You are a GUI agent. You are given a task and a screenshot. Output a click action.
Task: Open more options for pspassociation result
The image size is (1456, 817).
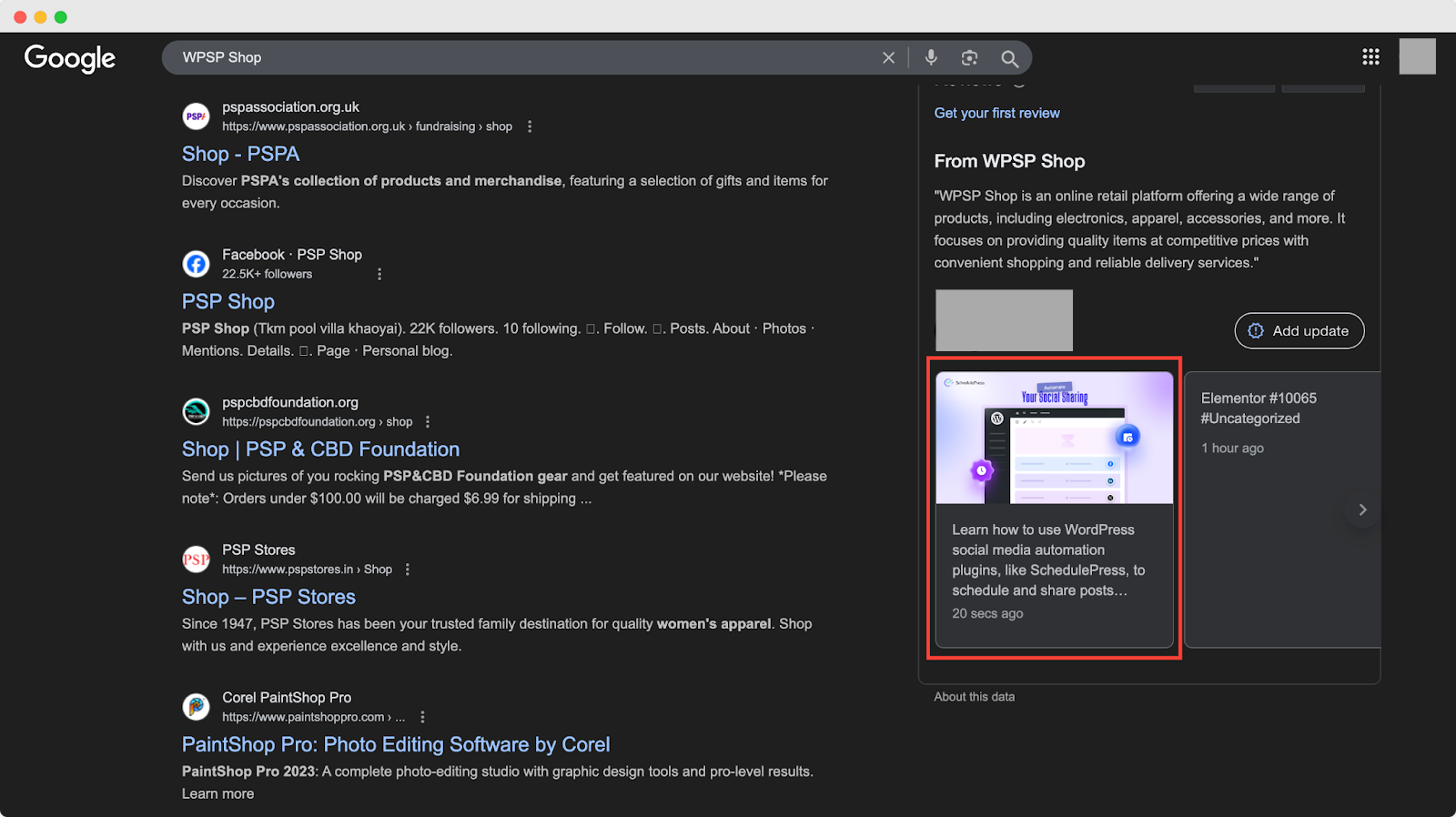click(530, 126)
